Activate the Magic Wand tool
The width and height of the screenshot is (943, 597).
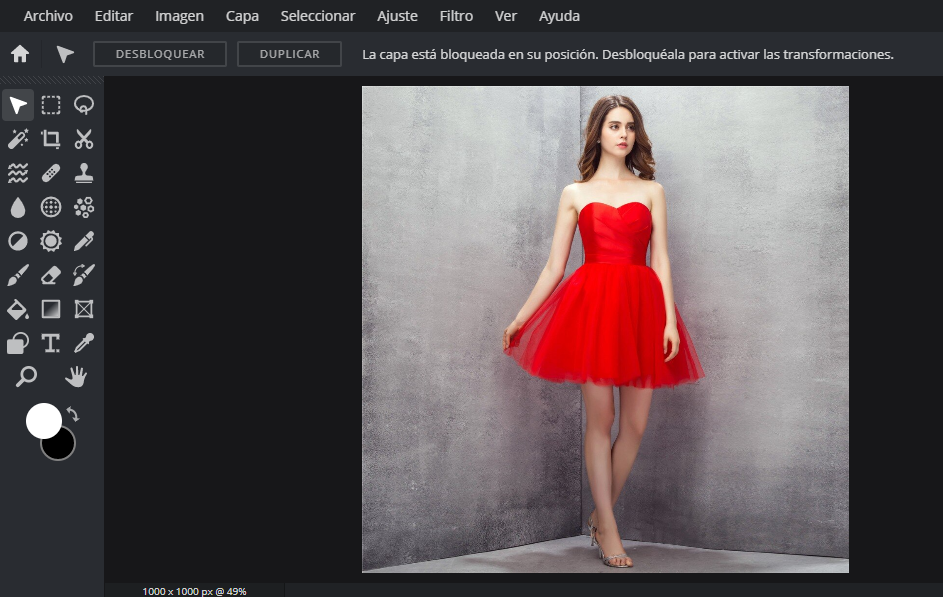tap(18, 139)
